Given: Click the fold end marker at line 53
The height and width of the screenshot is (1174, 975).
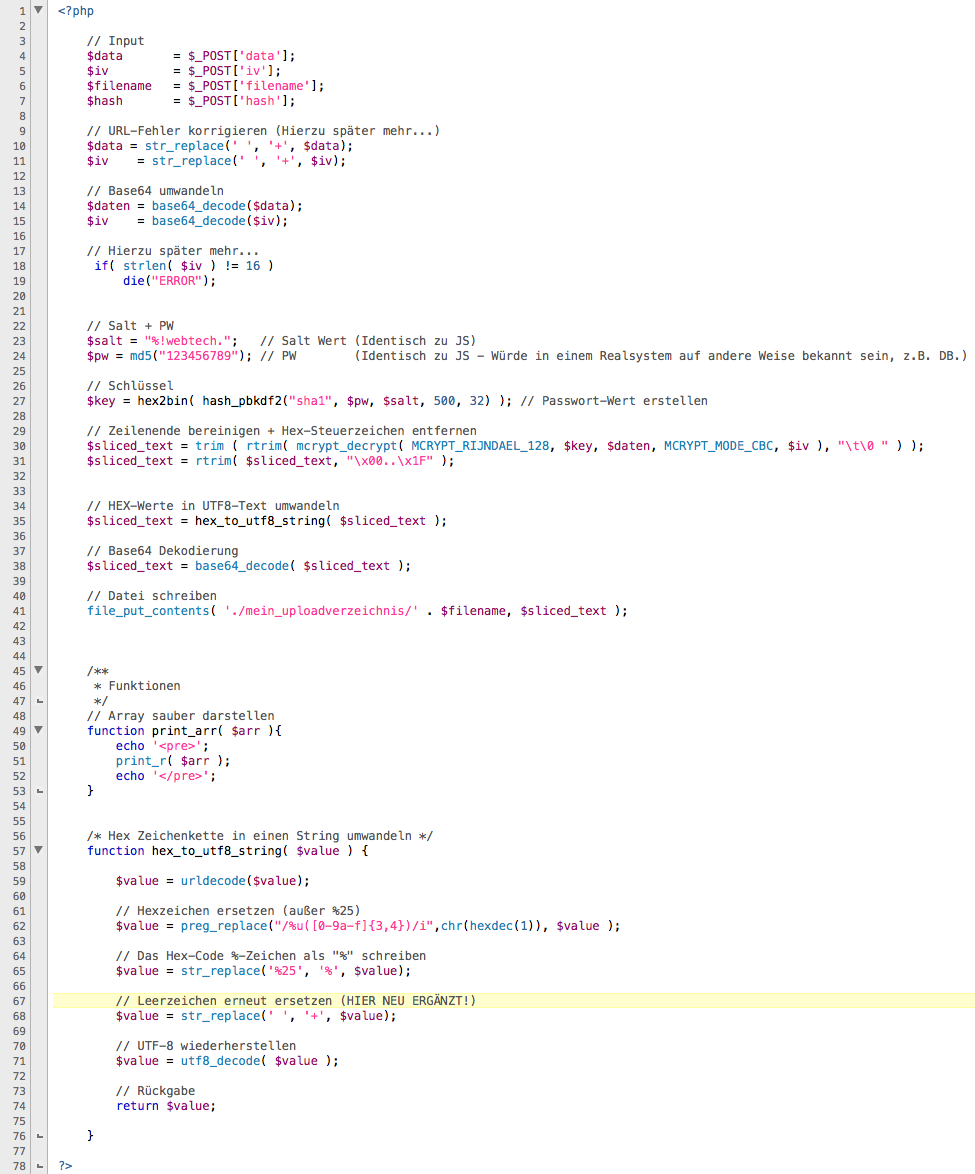Looking at the screenshot, I should click(40, 791).
